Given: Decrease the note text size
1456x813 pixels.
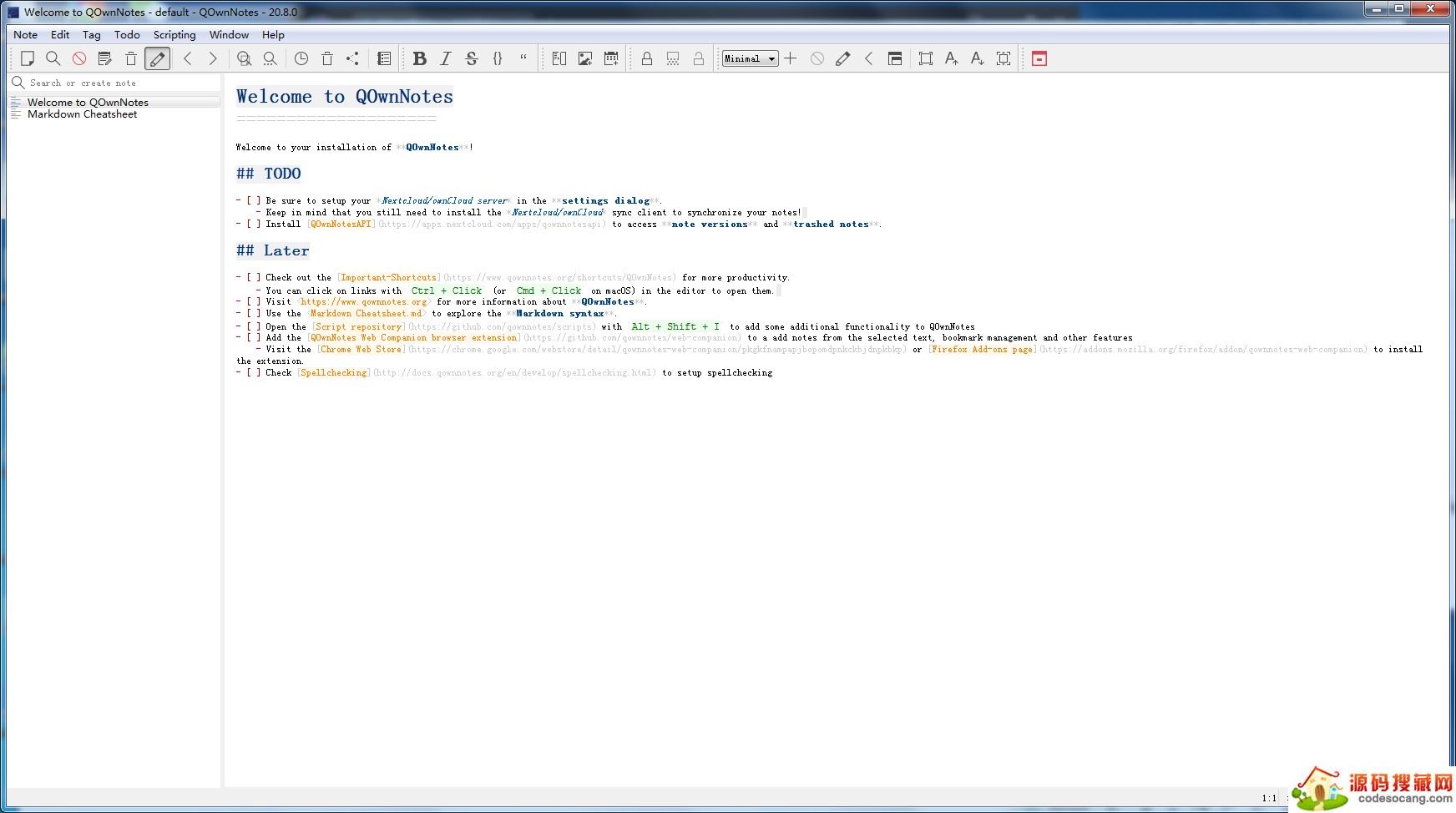Looking at the screenshot, I should [978, 58].
